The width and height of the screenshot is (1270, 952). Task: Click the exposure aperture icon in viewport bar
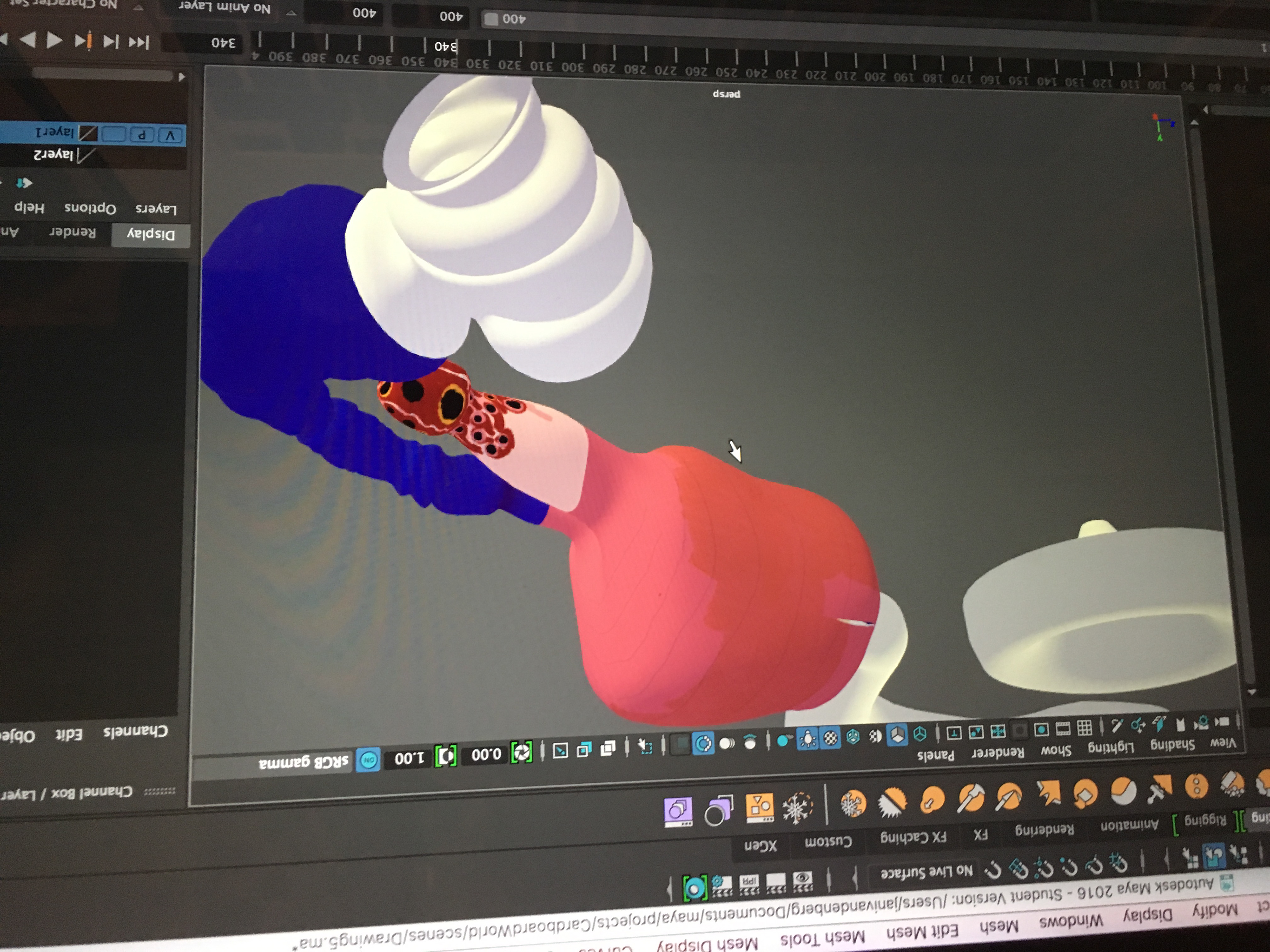(521, 752)
